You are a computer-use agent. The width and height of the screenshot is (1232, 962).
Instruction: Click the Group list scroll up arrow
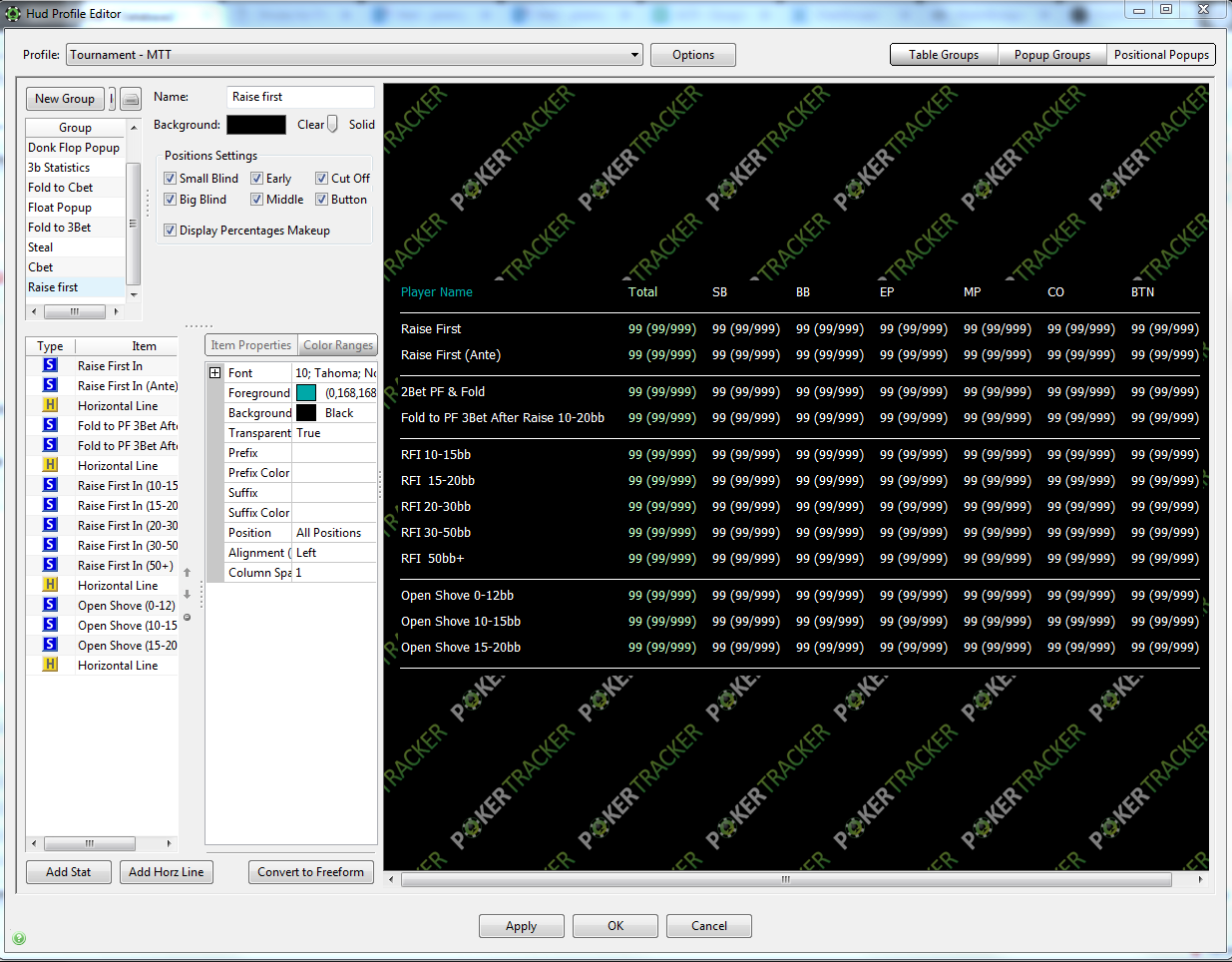pos(134,128)
